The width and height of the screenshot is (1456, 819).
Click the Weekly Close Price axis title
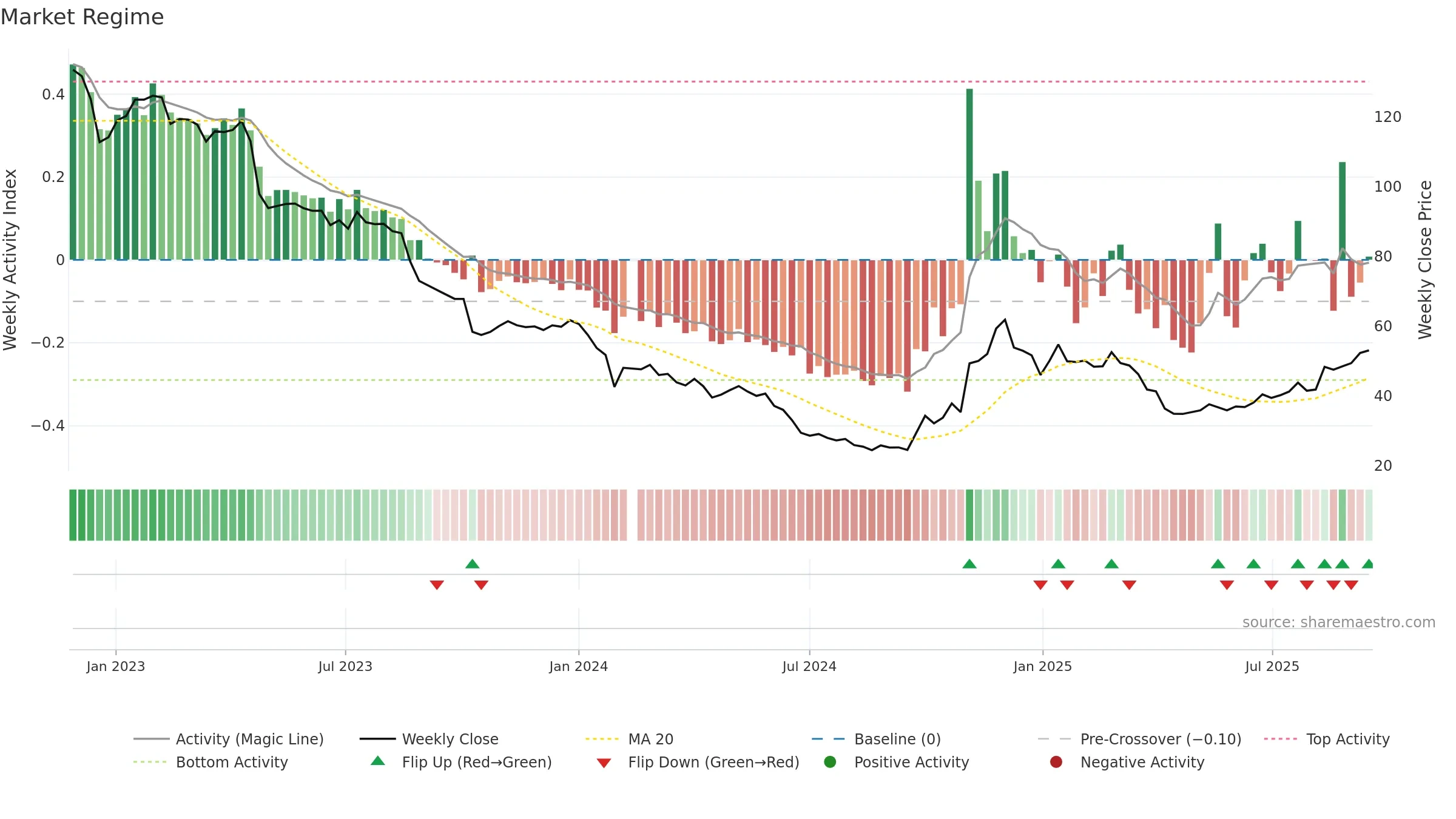[x=1425, y=260]
